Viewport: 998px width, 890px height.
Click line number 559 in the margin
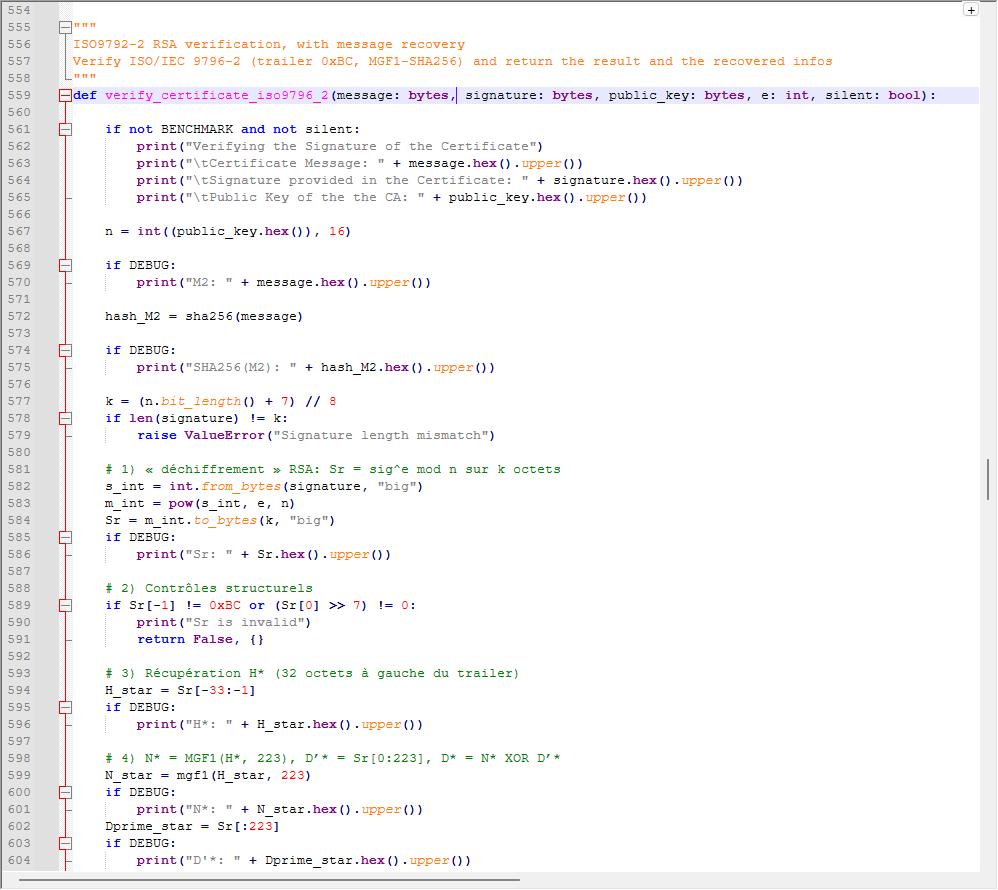coord(19,95)
